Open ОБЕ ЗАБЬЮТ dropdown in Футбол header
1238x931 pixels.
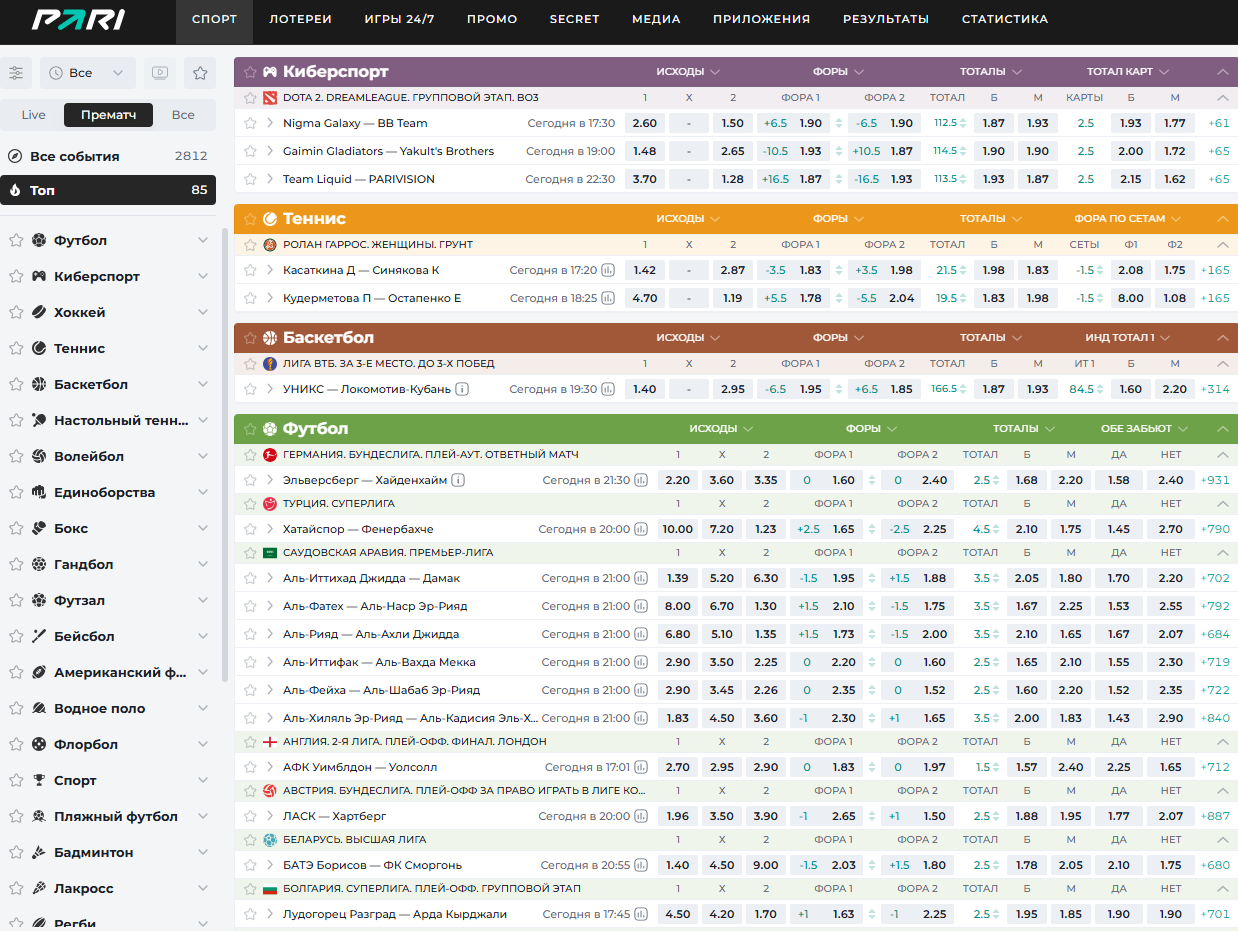pyautogui.click(x=1145, y=428)
